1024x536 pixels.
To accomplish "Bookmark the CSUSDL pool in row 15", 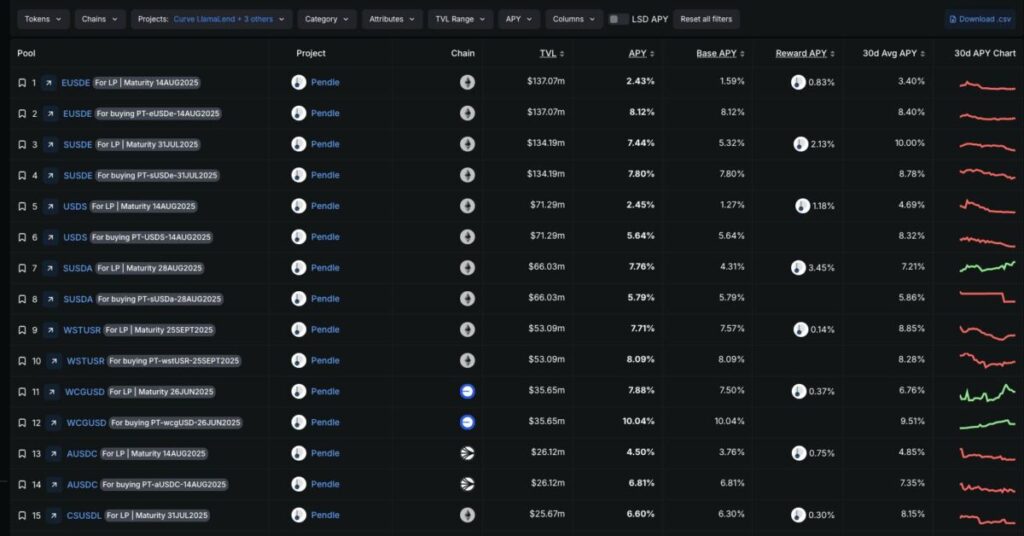I will pyautogui.click(x=22, y=515).
